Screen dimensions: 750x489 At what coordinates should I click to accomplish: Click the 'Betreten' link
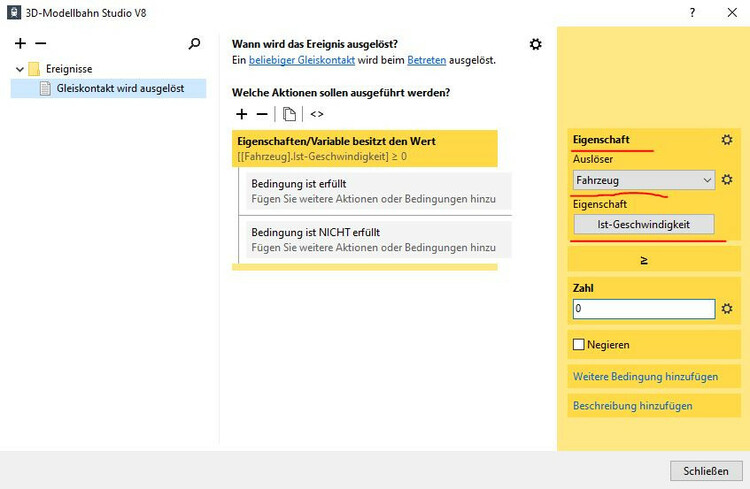(426, 60)
